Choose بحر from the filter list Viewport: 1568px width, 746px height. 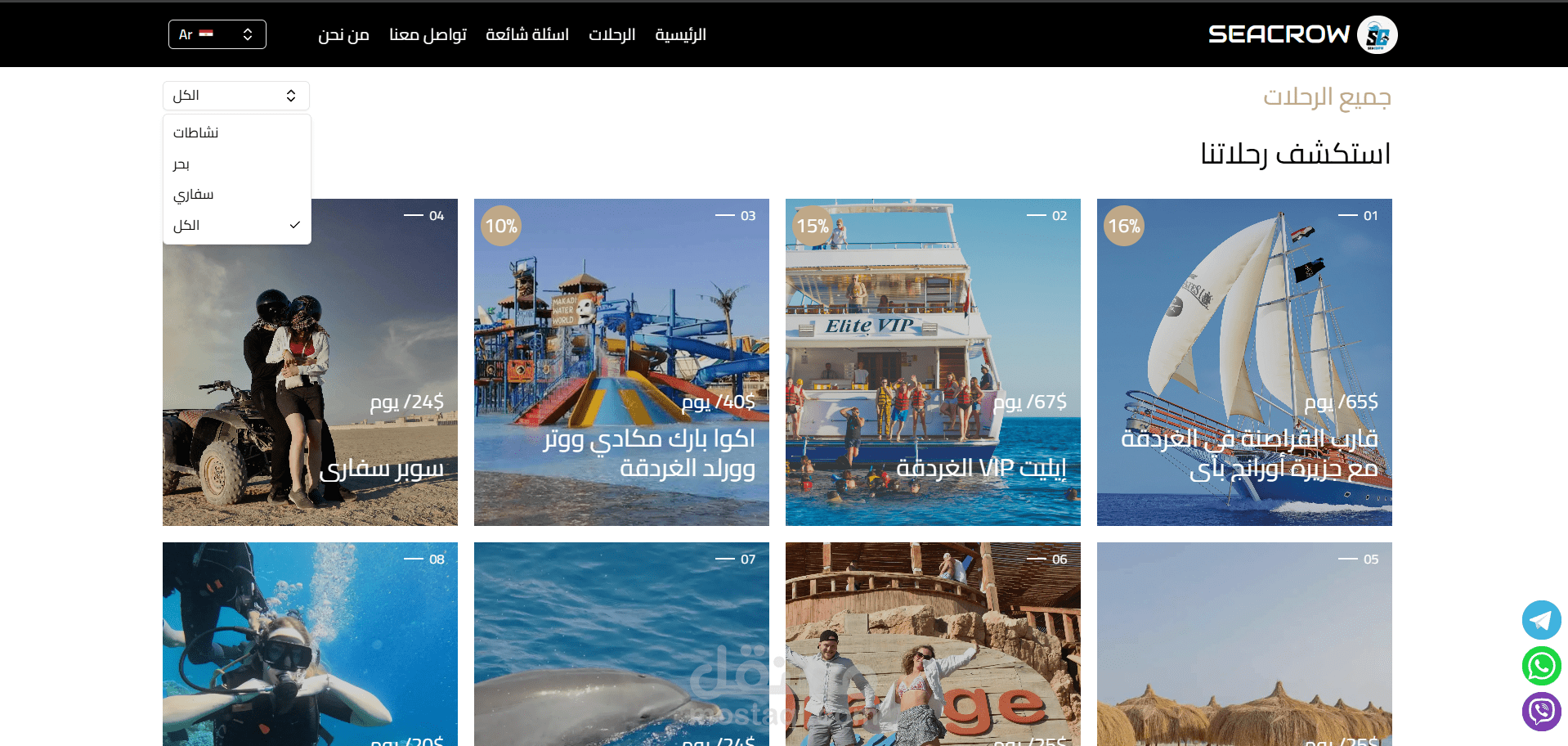point(237,164)
